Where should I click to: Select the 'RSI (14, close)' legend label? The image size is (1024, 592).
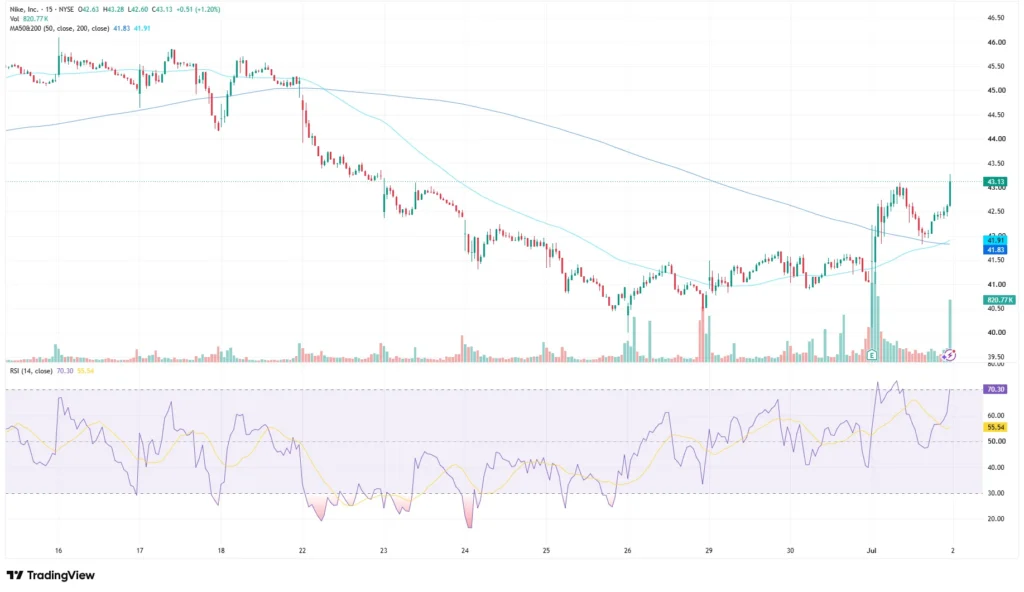[31, 370]
